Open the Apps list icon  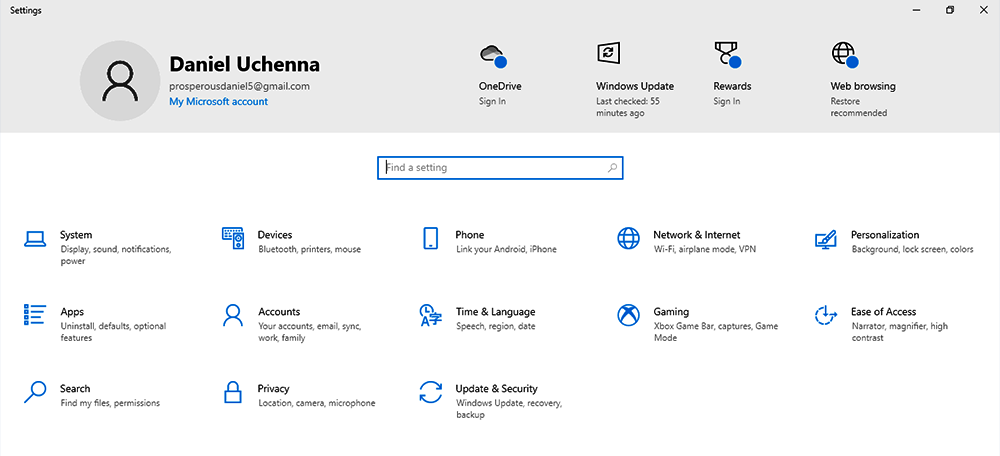pyautogui.click(x=35, y=315)
